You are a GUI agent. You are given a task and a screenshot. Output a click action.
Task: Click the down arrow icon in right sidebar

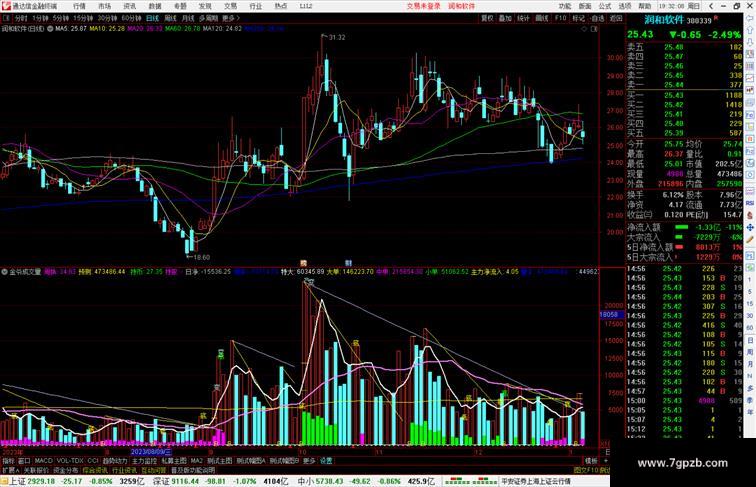750,42
